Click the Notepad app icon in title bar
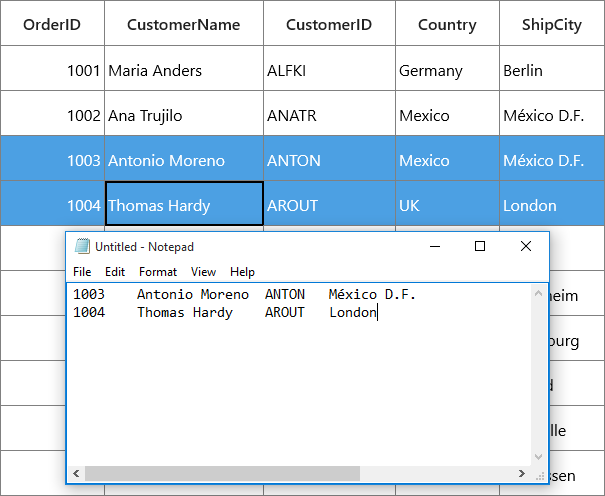605x496 pixels. pos(82,246)
